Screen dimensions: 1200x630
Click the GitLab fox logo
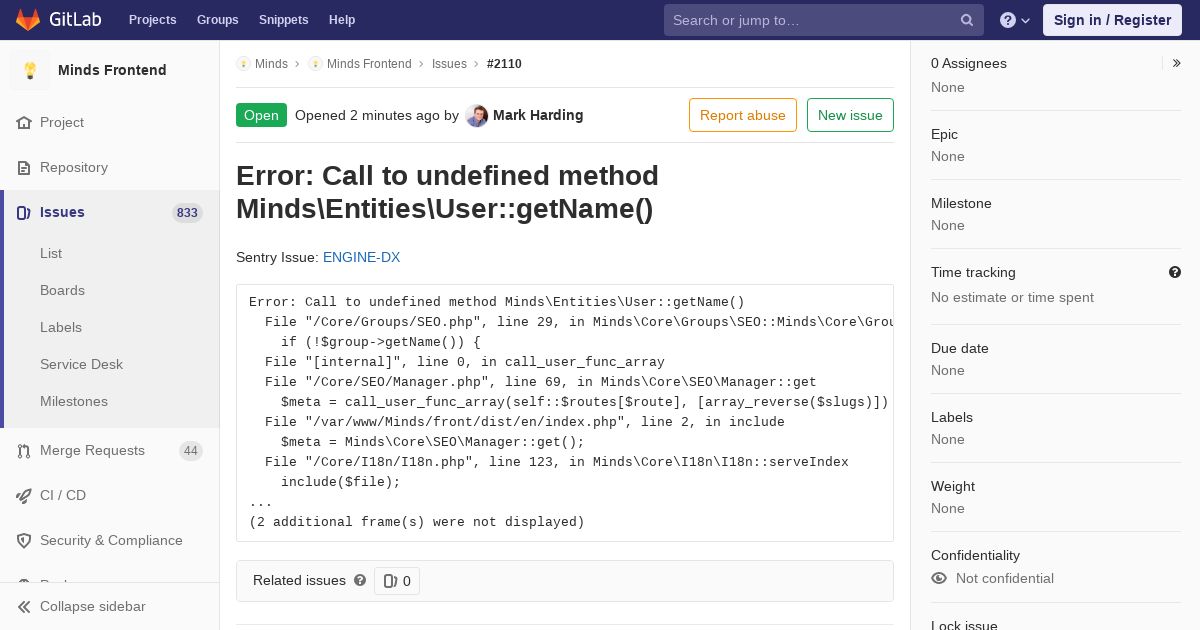(28, 19)
